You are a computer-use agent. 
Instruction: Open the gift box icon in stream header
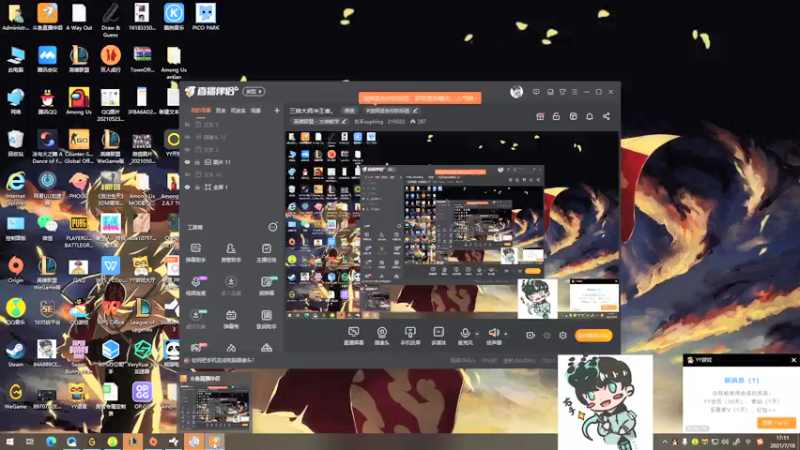pos(540,116)
